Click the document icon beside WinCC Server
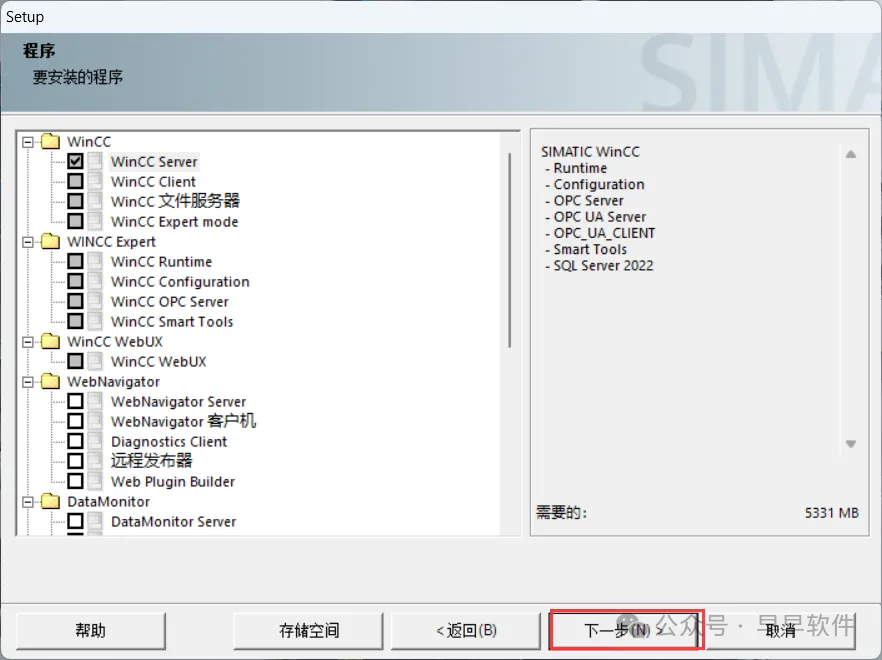Image resolution: width=882 pixels, height=660 pixels. [x=95, y=161]
